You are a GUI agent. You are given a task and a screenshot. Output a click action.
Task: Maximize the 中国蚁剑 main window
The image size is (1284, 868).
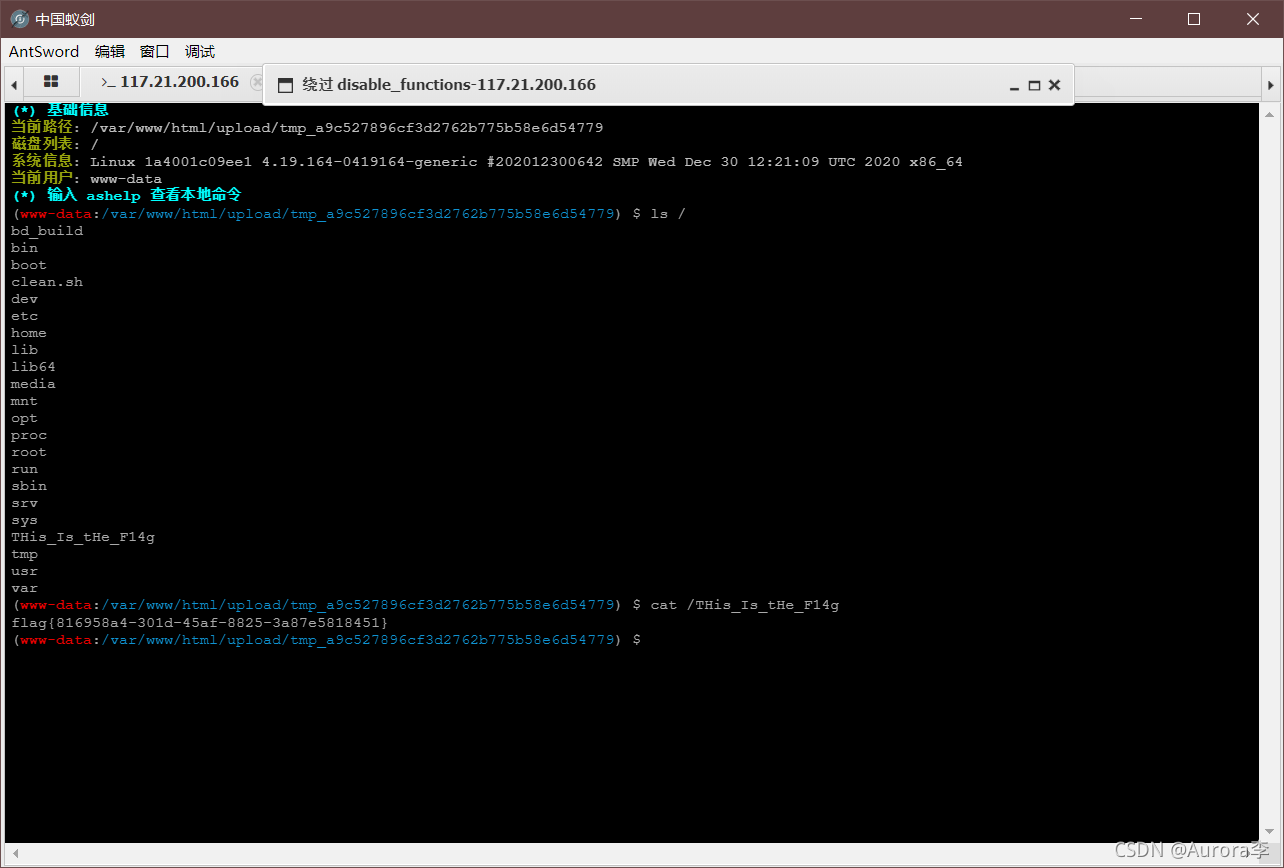(1194, 19)
